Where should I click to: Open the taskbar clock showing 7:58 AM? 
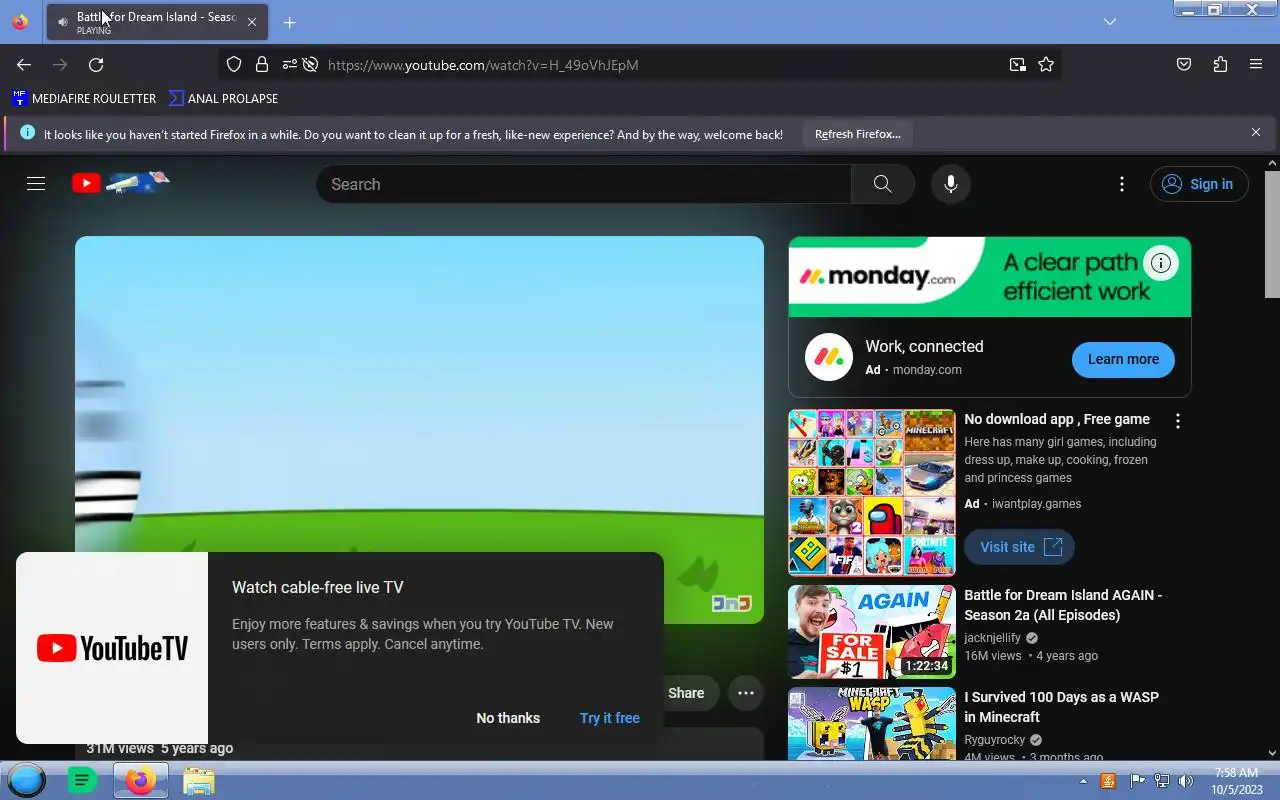tap(1236, 781)
